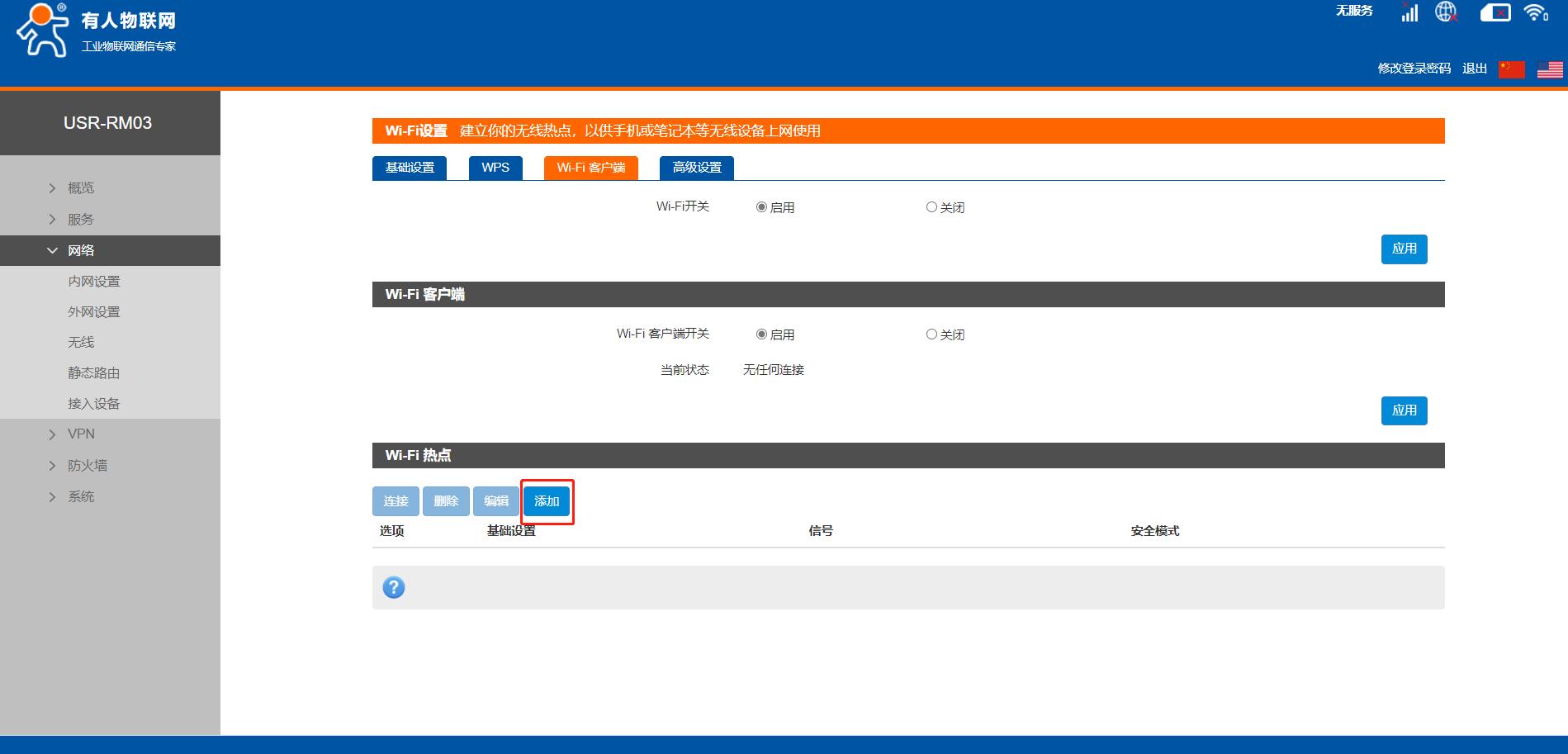The image size is (1568, 754).
Task: Click 添加 to add a hotspot
Action: [547, 501]
